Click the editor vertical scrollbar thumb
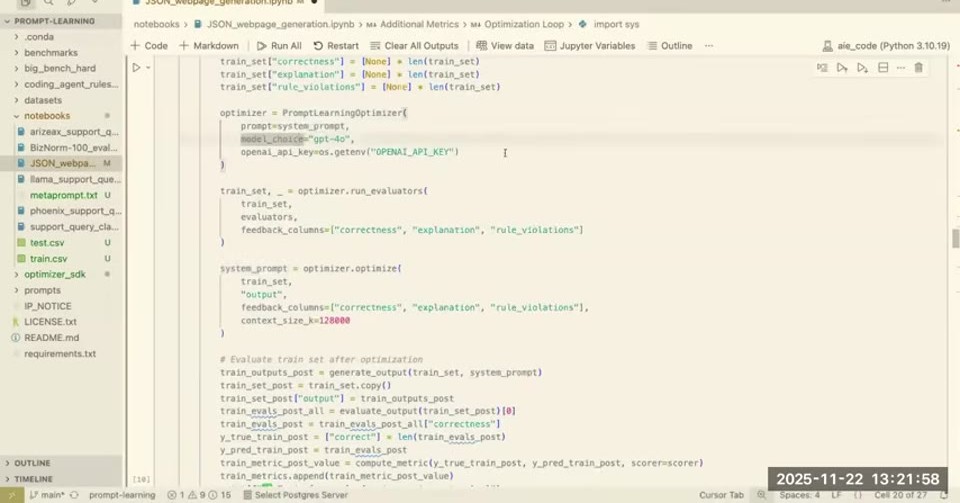This screenshot has width=960, height=503. pos(956,238)
